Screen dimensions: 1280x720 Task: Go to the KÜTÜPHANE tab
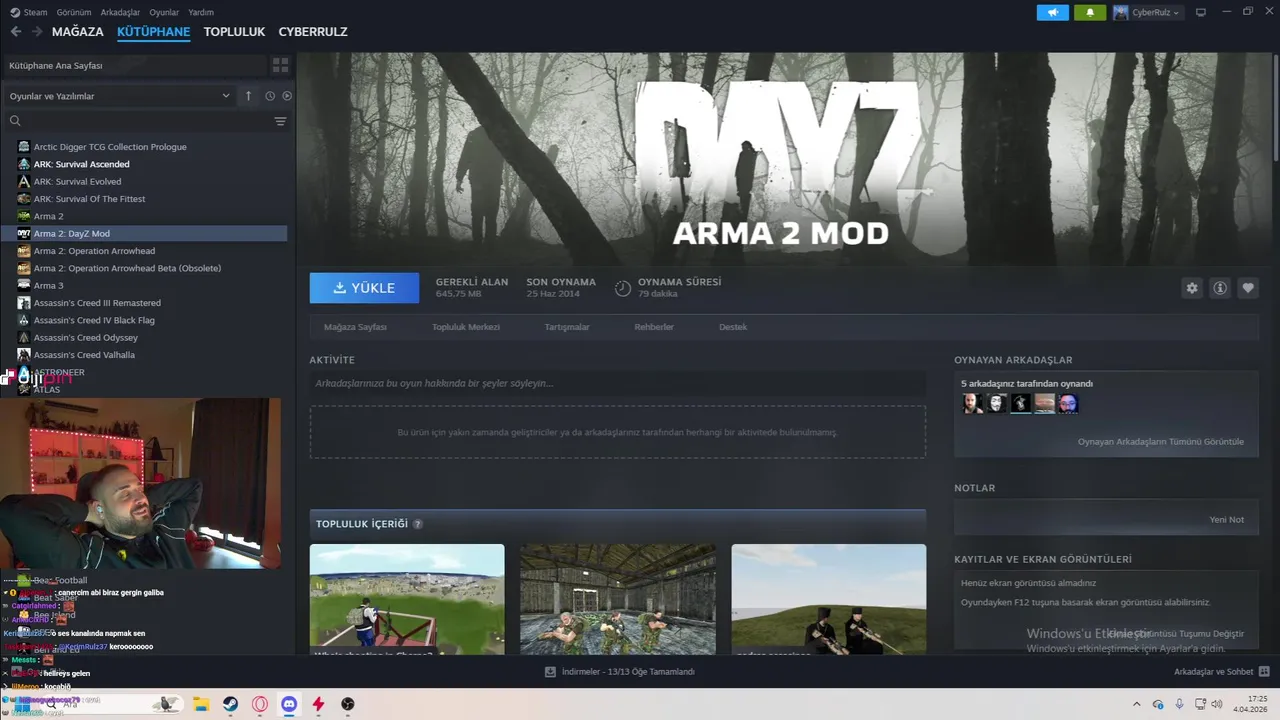(153, 32)
